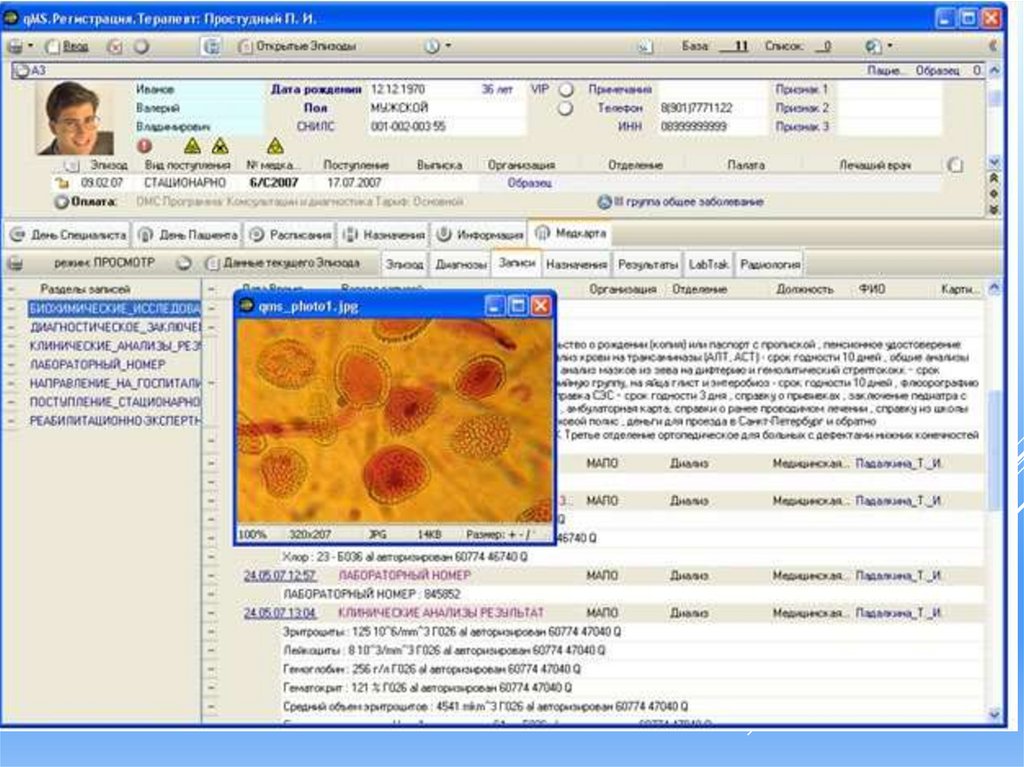Collapse the minus expander on Эритроциты row
The image size is (1024, 767).
coord(212,632)
